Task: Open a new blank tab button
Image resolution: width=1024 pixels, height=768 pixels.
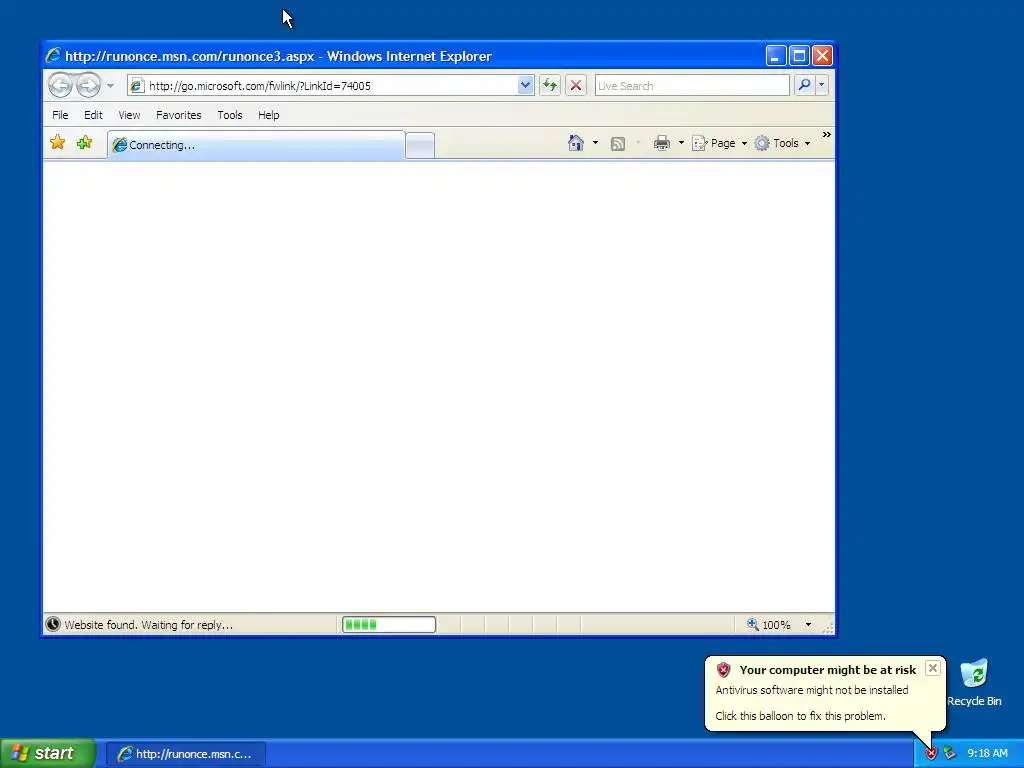Action: (420, 146)
